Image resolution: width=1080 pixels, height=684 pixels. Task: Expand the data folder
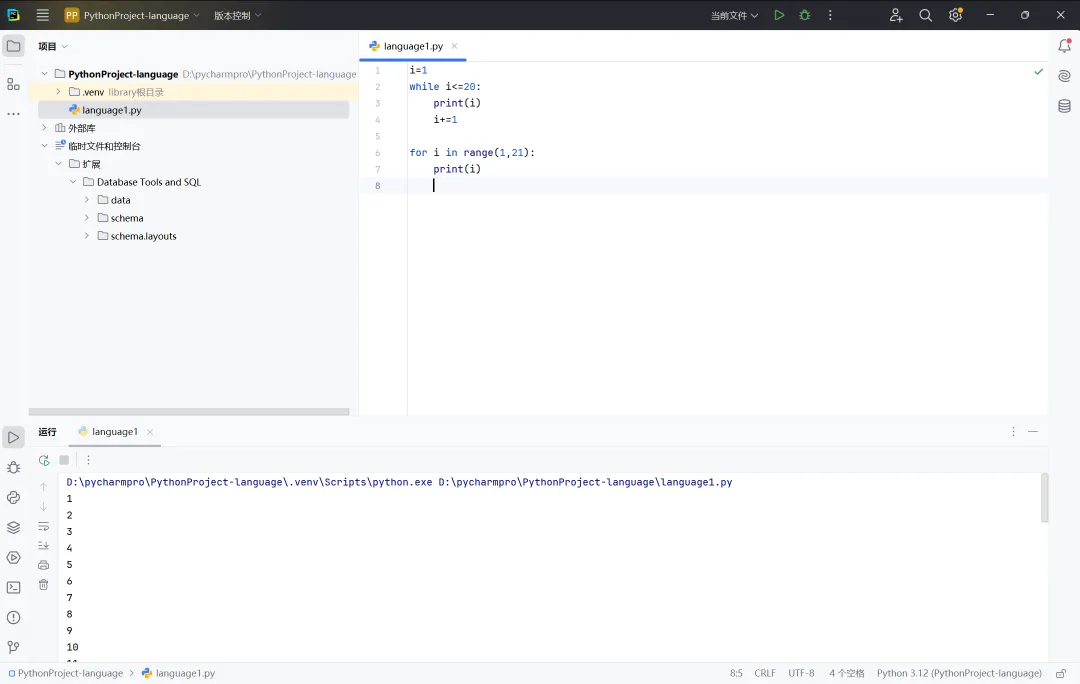tap(87, 200)
